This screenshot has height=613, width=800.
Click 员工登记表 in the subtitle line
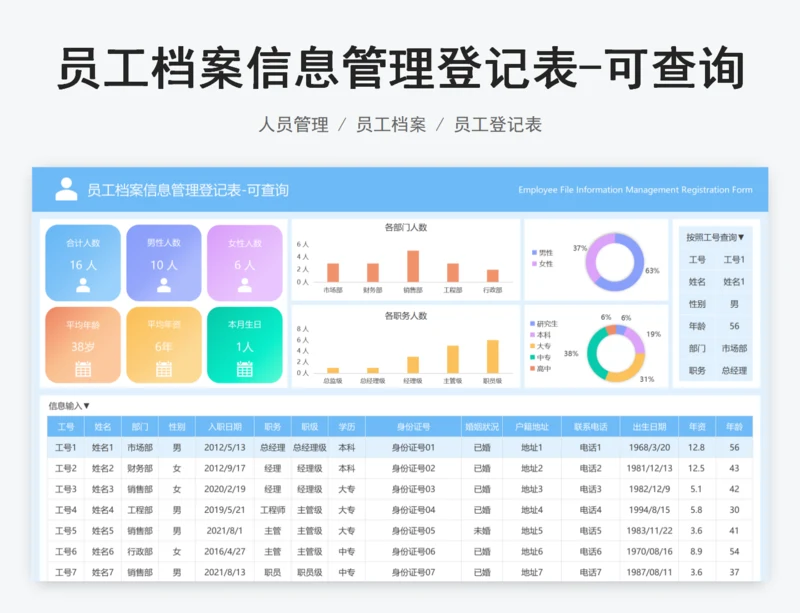pos(497,125)
